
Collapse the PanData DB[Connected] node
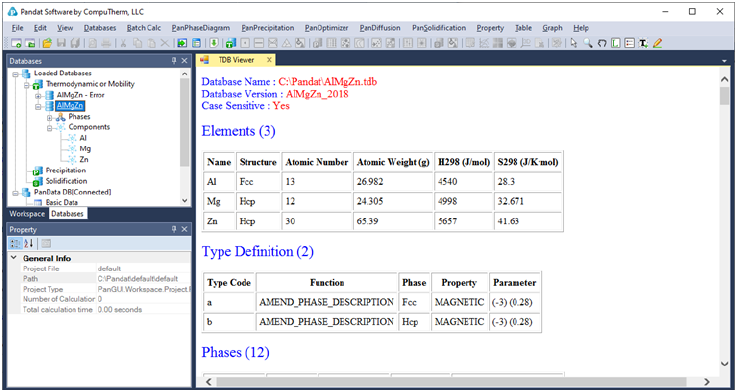tap(15, 192)
